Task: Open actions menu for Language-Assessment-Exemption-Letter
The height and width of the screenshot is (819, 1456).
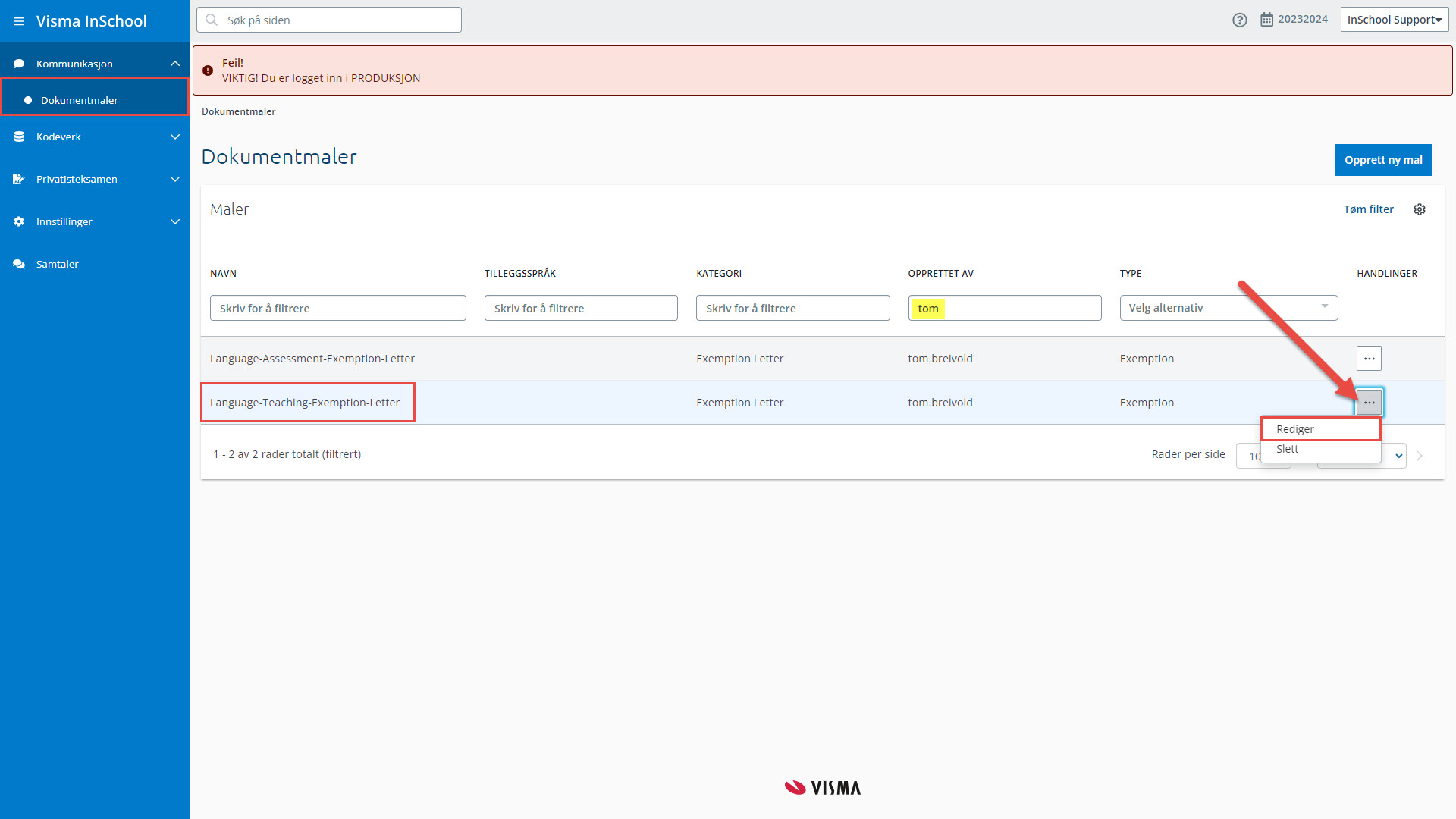Action: (x=1369, y=359)
